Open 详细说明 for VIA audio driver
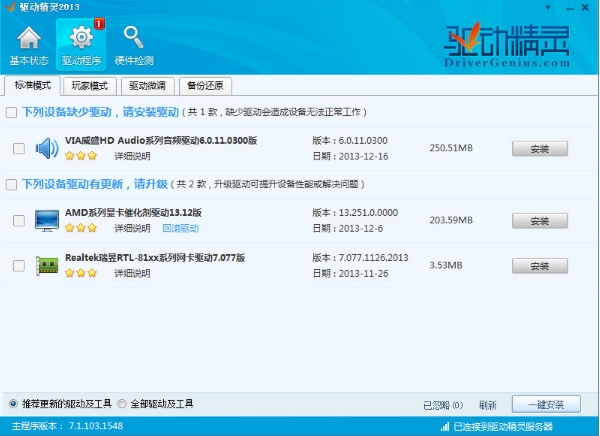 point(132,156)
